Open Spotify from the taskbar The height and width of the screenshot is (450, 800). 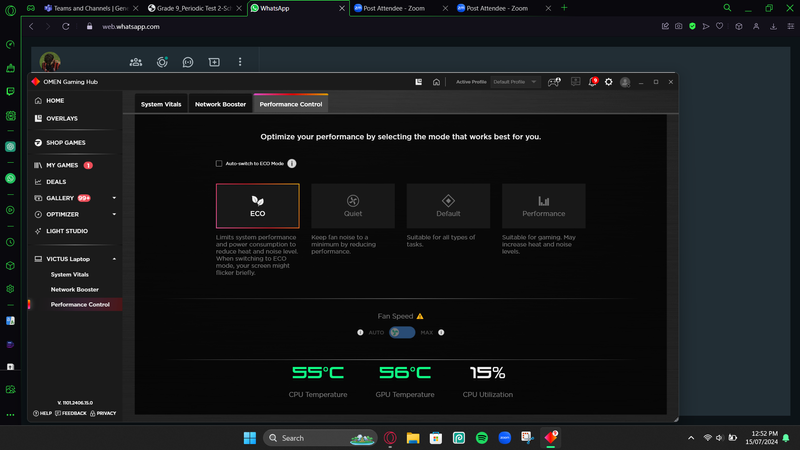(x=482, y=438)
